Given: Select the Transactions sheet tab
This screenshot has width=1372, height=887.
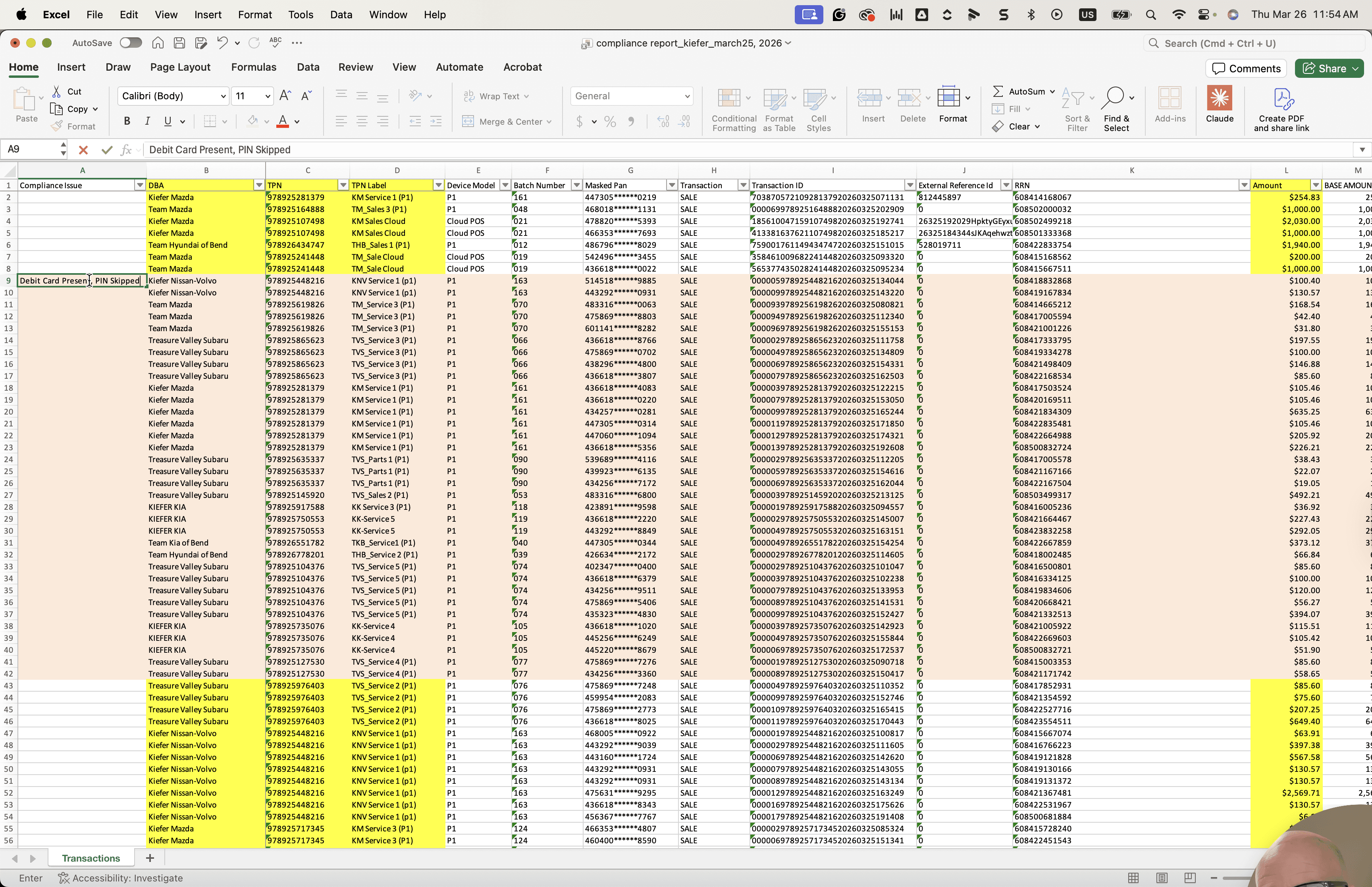Looking at the screenshot, I should [x=91, y=858].
